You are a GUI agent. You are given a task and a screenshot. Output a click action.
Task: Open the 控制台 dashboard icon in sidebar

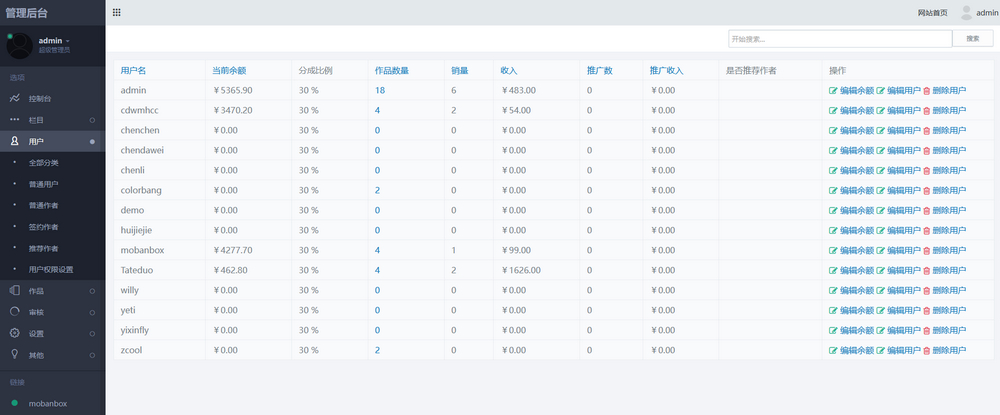14,98
